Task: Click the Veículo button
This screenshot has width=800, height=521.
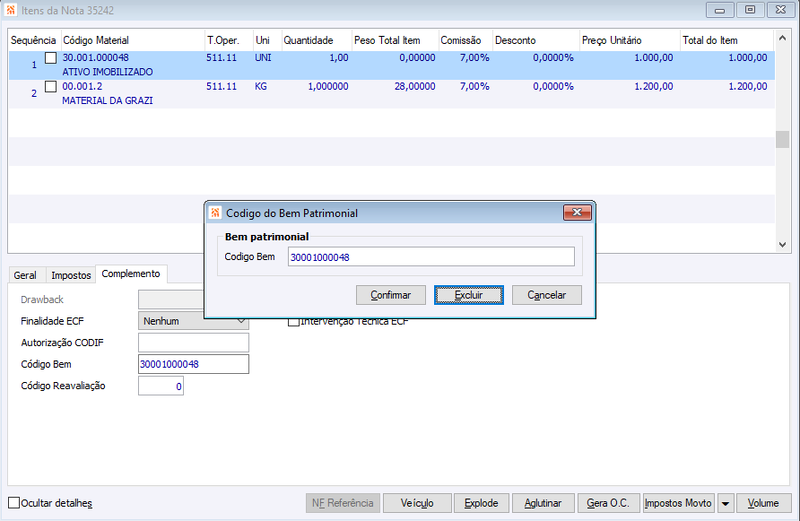Action: (417, 503)
